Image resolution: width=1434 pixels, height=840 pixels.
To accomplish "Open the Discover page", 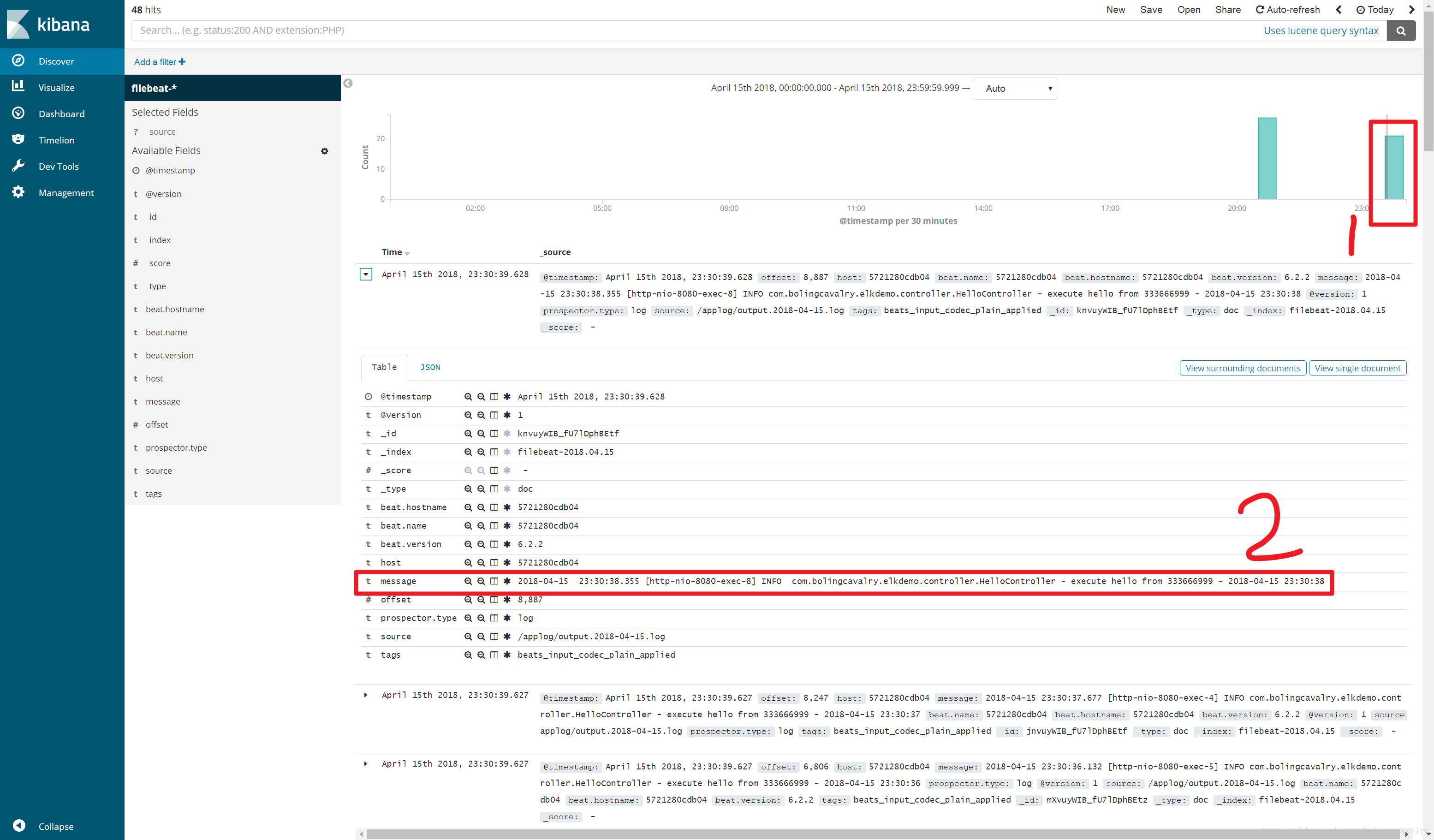I will pos(62,61).
